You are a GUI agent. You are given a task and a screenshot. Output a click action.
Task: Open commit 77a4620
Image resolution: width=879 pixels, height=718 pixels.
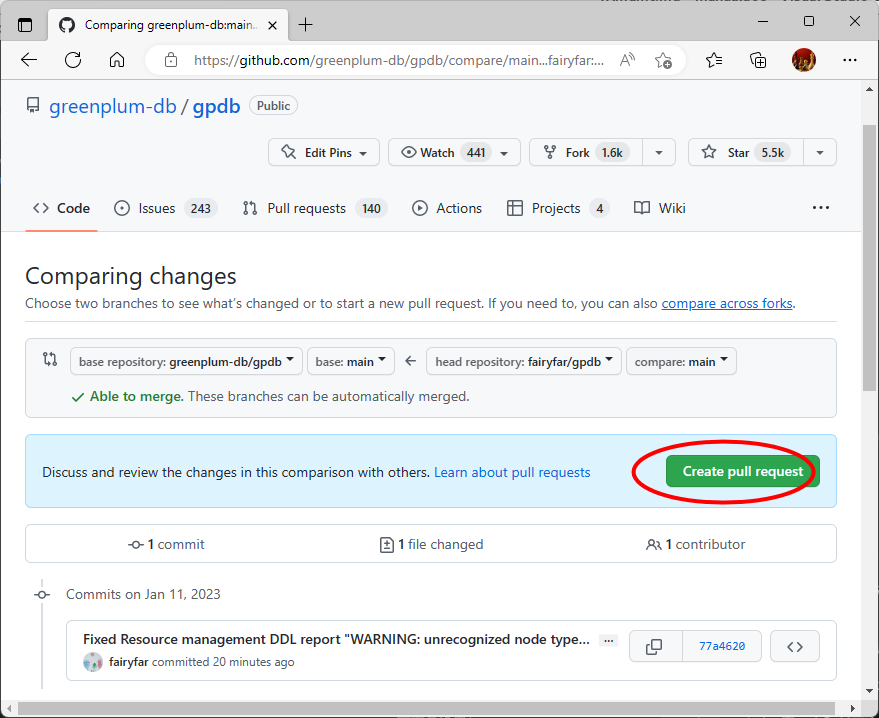pyautogui.click(x=722, y=646)
